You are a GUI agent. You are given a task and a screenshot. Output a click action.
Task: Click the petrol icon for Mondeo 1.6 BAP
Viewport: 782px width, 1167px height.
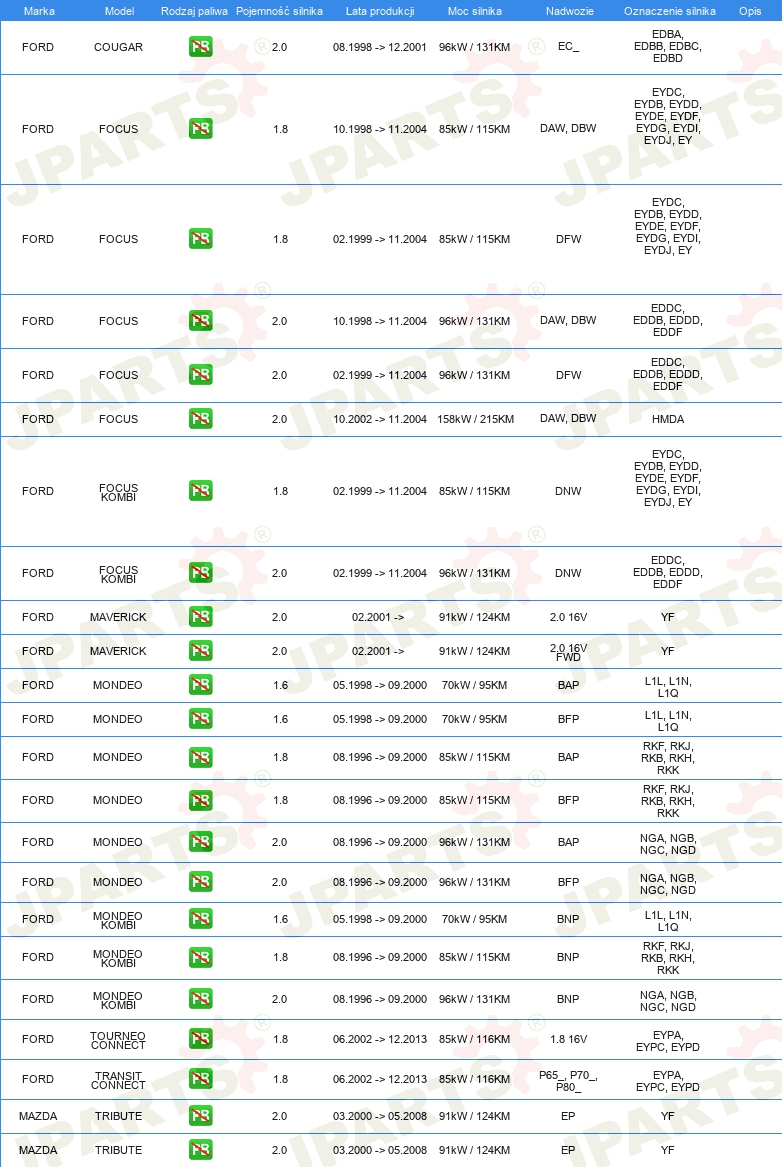201,685
